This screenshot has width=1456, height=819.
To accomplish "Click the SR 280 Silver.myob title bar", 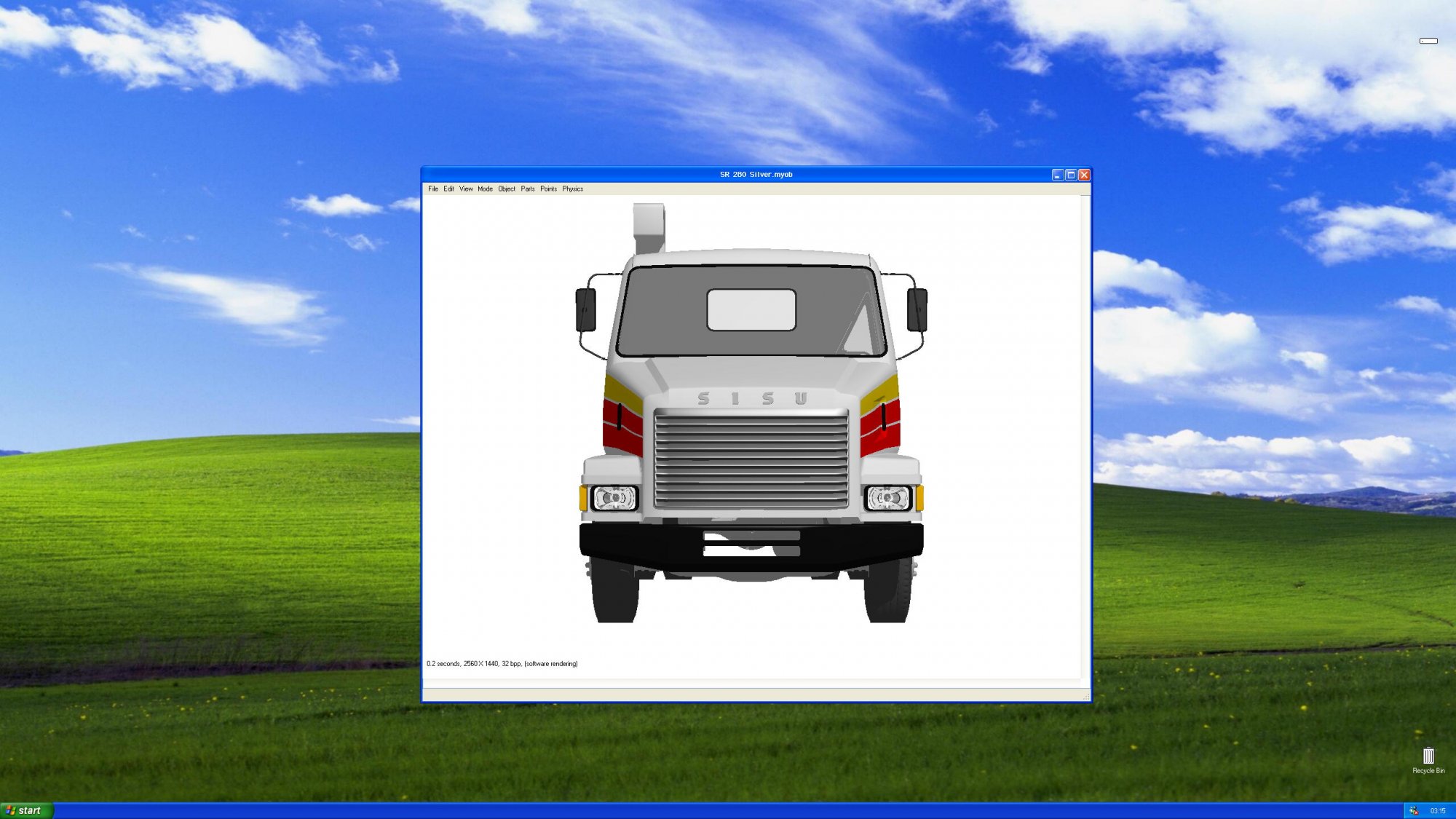I will [756, 175].
